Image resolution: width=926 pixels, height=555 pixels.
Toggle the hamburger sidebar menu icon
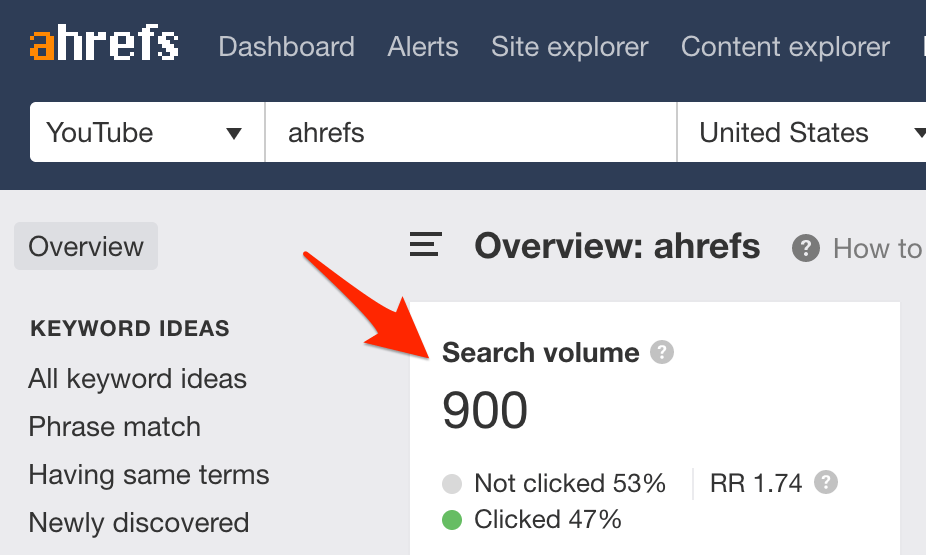426,244
